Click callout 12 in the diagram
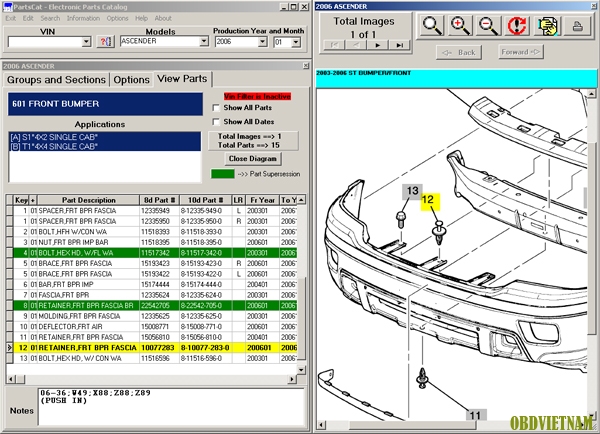600x434 pixels. click(429, 201)
